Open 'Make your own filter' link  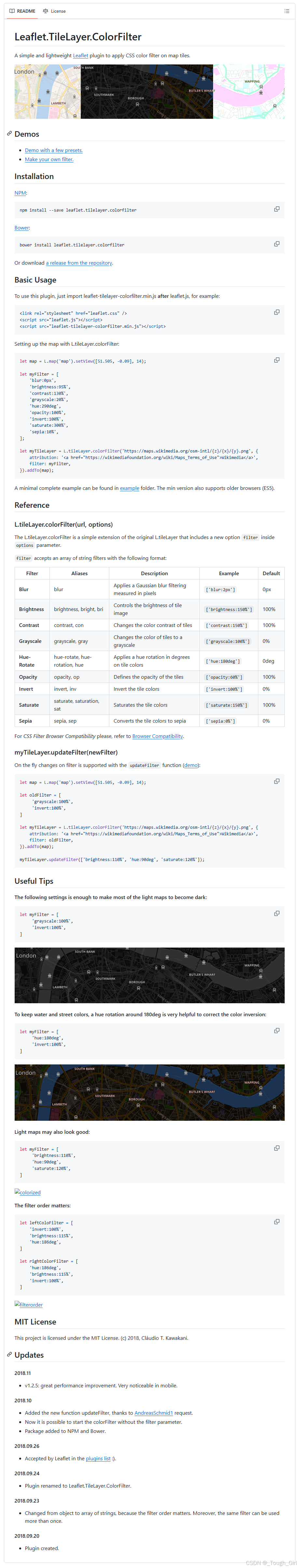tap(49, 160)
